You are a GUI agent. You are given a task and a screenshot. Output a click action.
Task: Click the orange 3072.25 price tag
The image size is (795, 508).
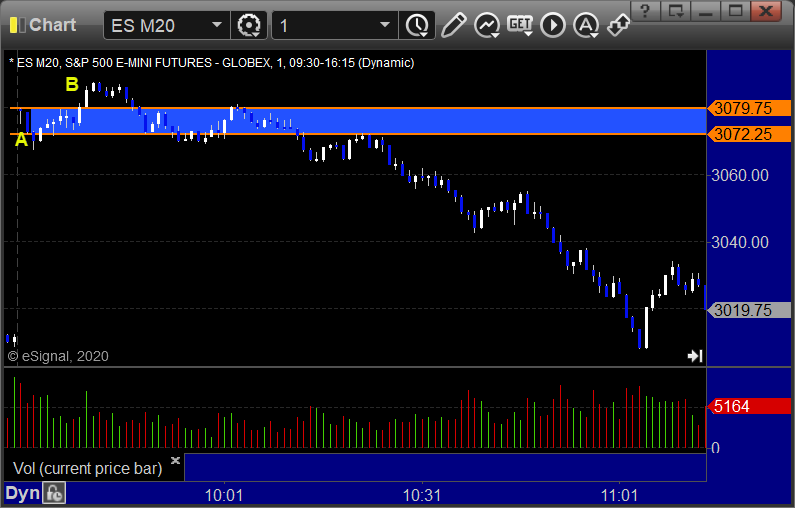[749, 134]
